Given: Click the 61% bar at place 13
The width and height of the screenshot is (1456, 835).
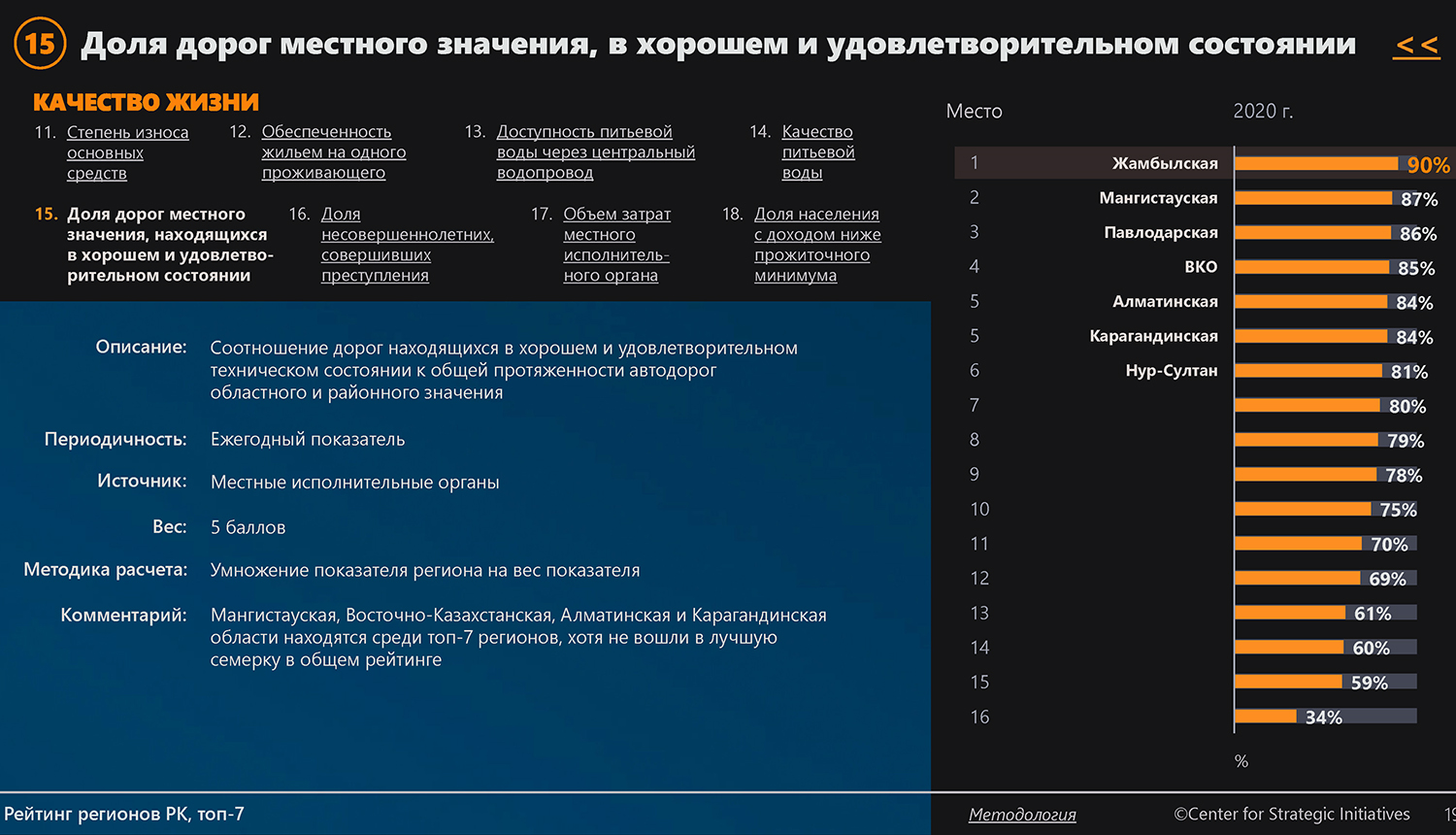Looking at the screenshot, I should [x=1290, y=613].
